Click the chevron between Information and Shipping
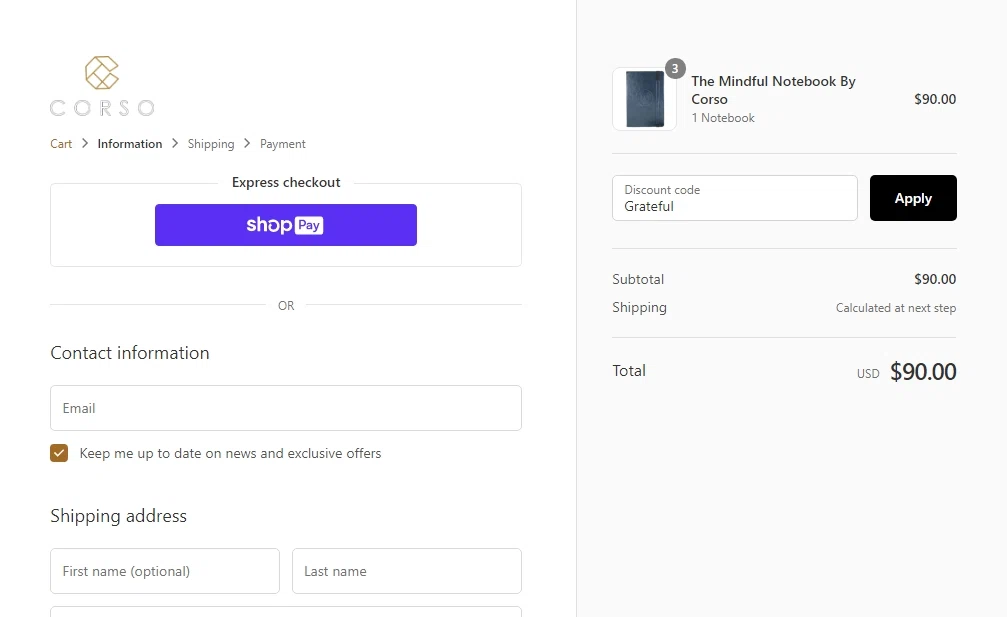The width and height of the screenshot is (1007, 617). coord(175,144)
